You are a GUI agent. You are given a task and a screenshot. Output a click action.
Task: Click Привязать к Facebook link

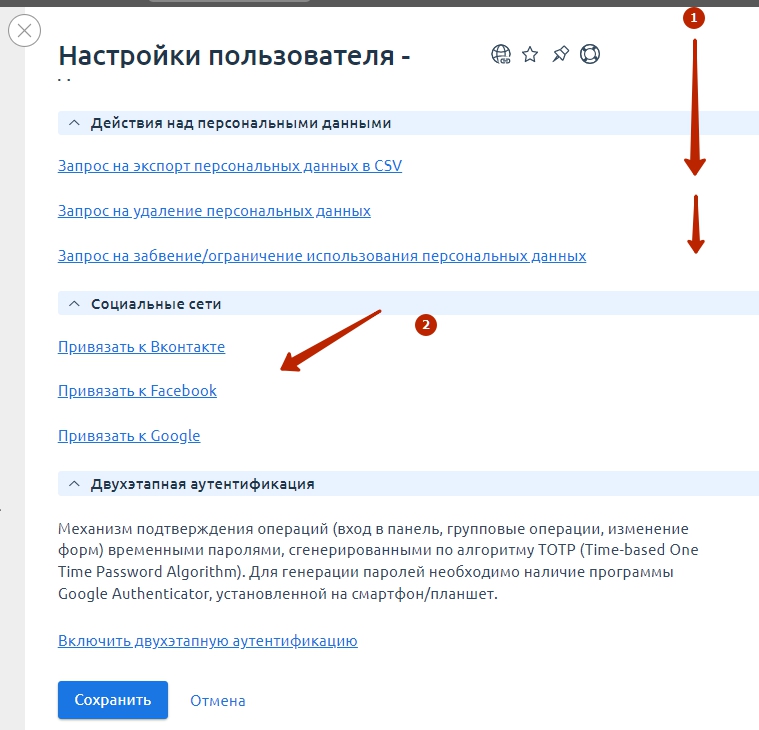coord(137,391)
